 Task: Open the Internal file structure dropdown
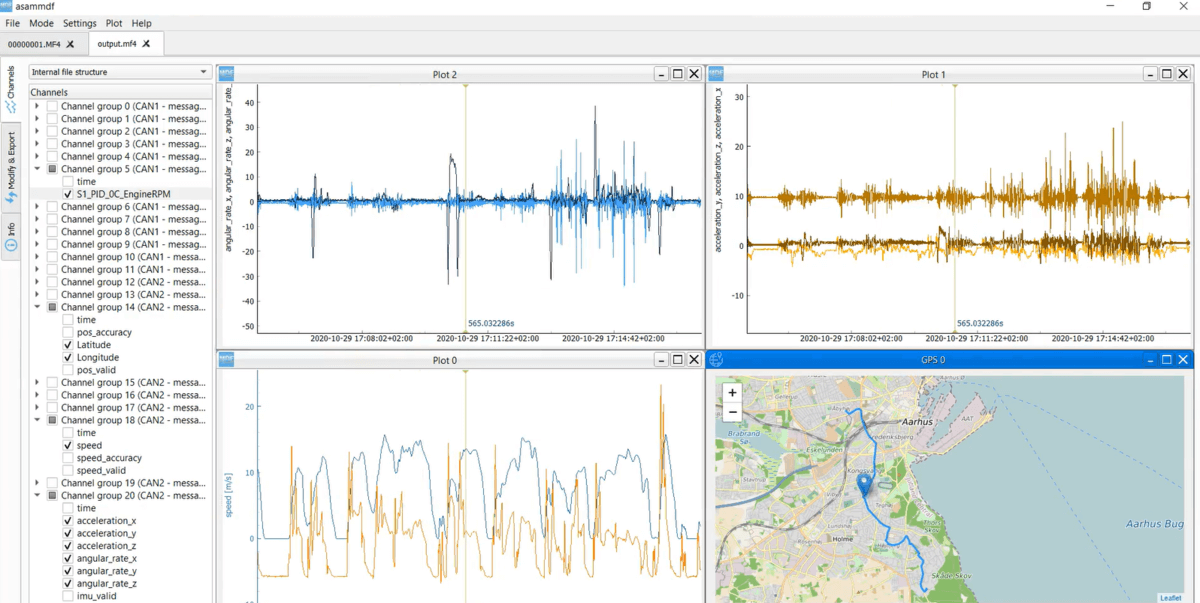coord(120,72)
